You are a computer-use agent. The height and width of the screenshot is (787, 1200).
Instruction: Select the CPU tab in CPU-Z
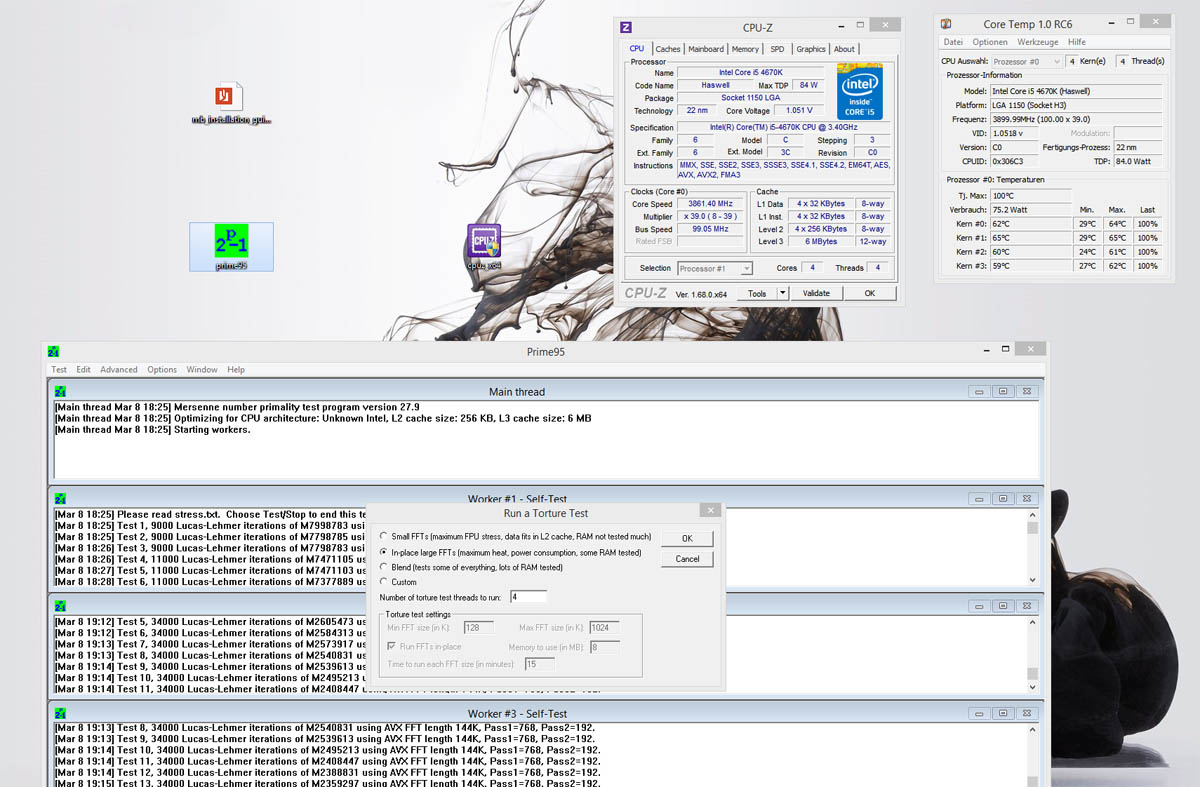[x=637, y=48]
